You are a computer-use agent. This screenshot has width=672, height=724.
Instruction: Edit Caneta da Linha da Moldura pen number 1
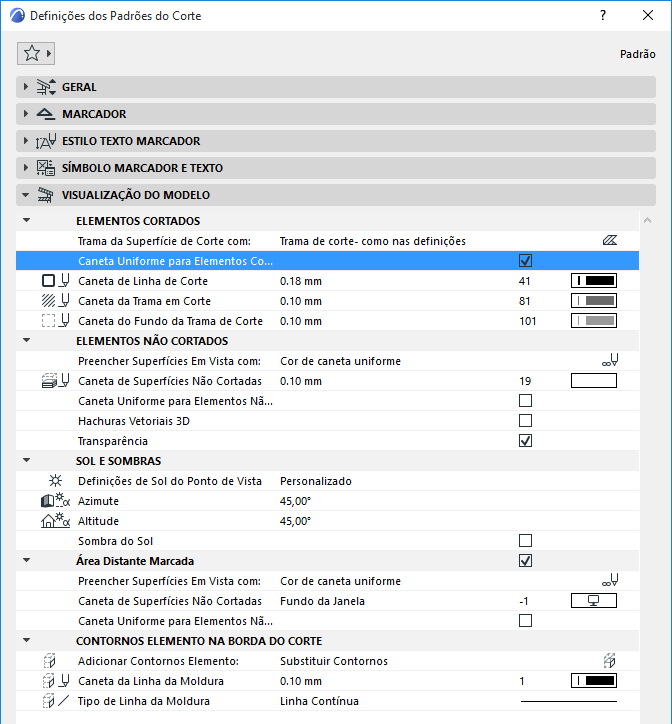[522, 681]
